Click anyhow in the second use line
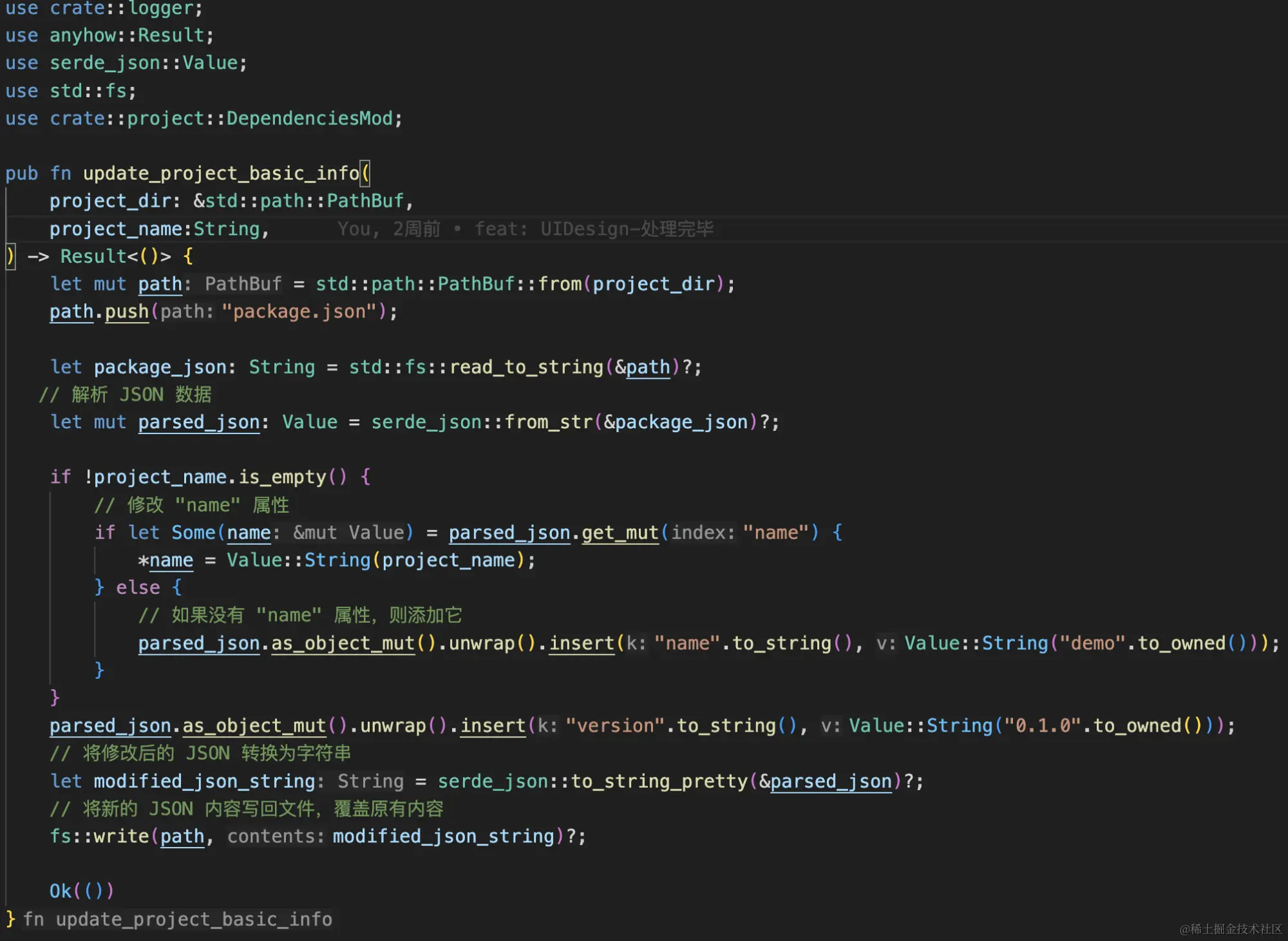Screen dimensions: 1288x941 (x=82, y=35)
